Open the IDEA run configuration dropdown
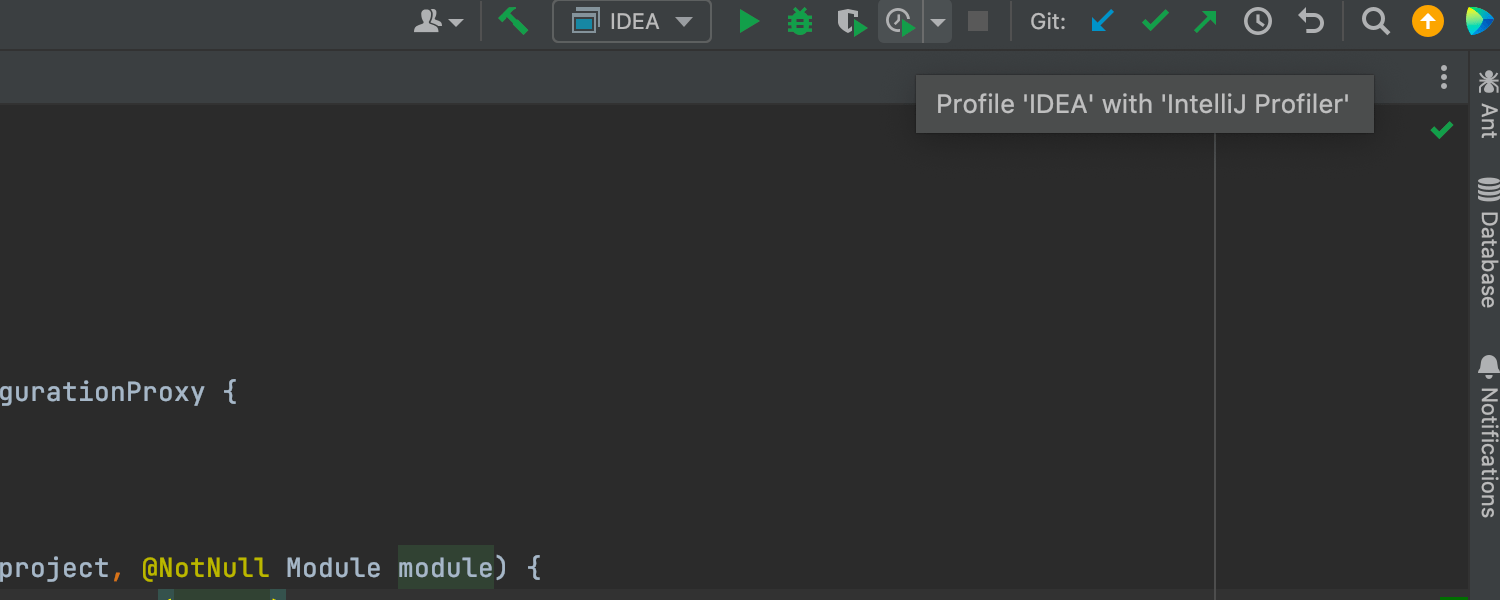The width and height of the screenshot is (1500, 600). pyautogui.click(x=632, y=21)
